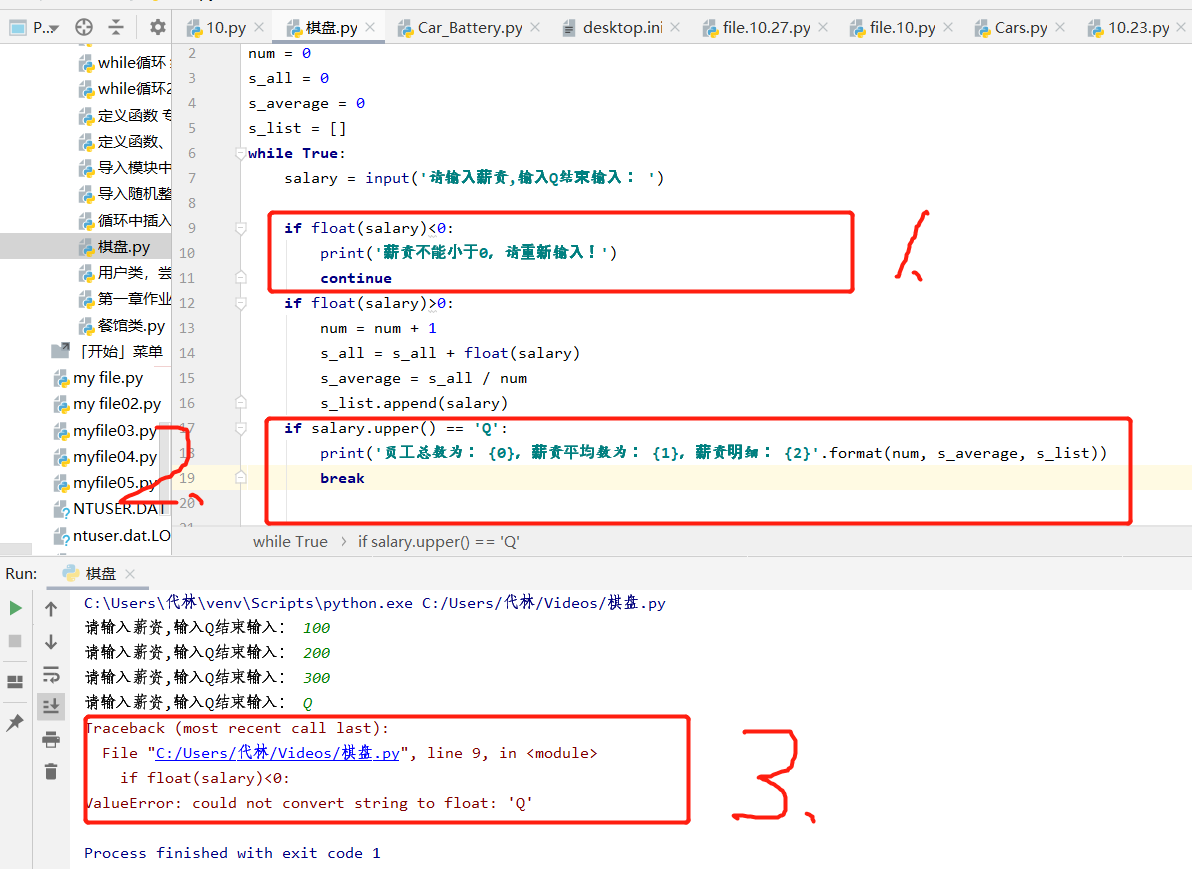Click the console input value 300
This screenshot has height=869, width=1192.
pyautogui.click(x=316, y=678)
